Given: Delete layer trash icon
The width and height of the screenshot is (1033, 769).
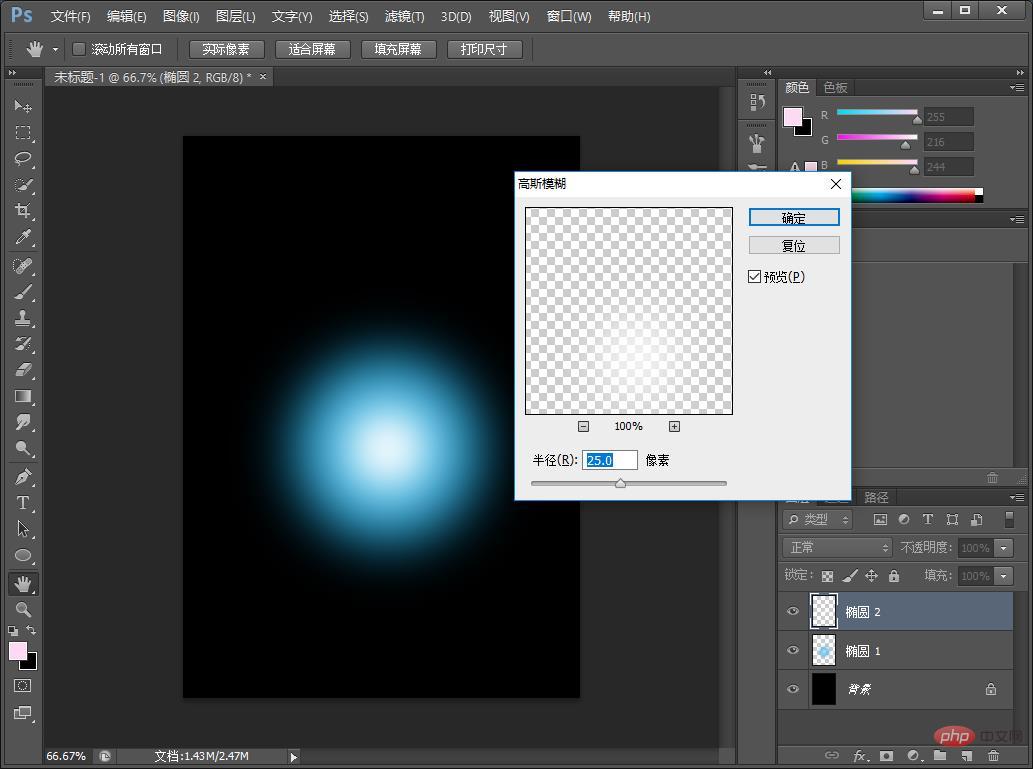Looking at the screenshot, I should click(993, 756).
